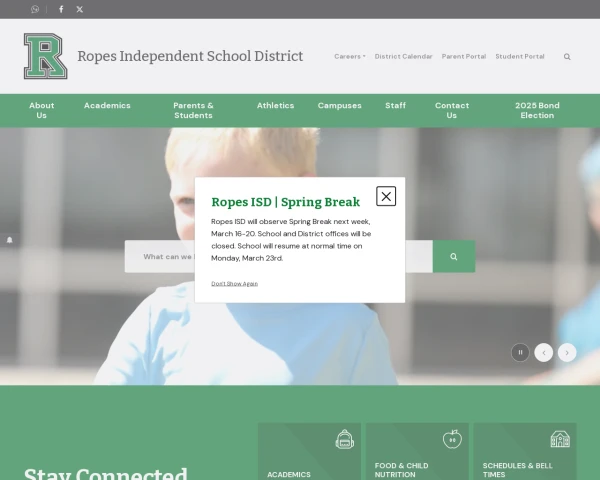Open the Schedules & Bell Times school tile
600x480 pixels.
click(x=525, y=451)
